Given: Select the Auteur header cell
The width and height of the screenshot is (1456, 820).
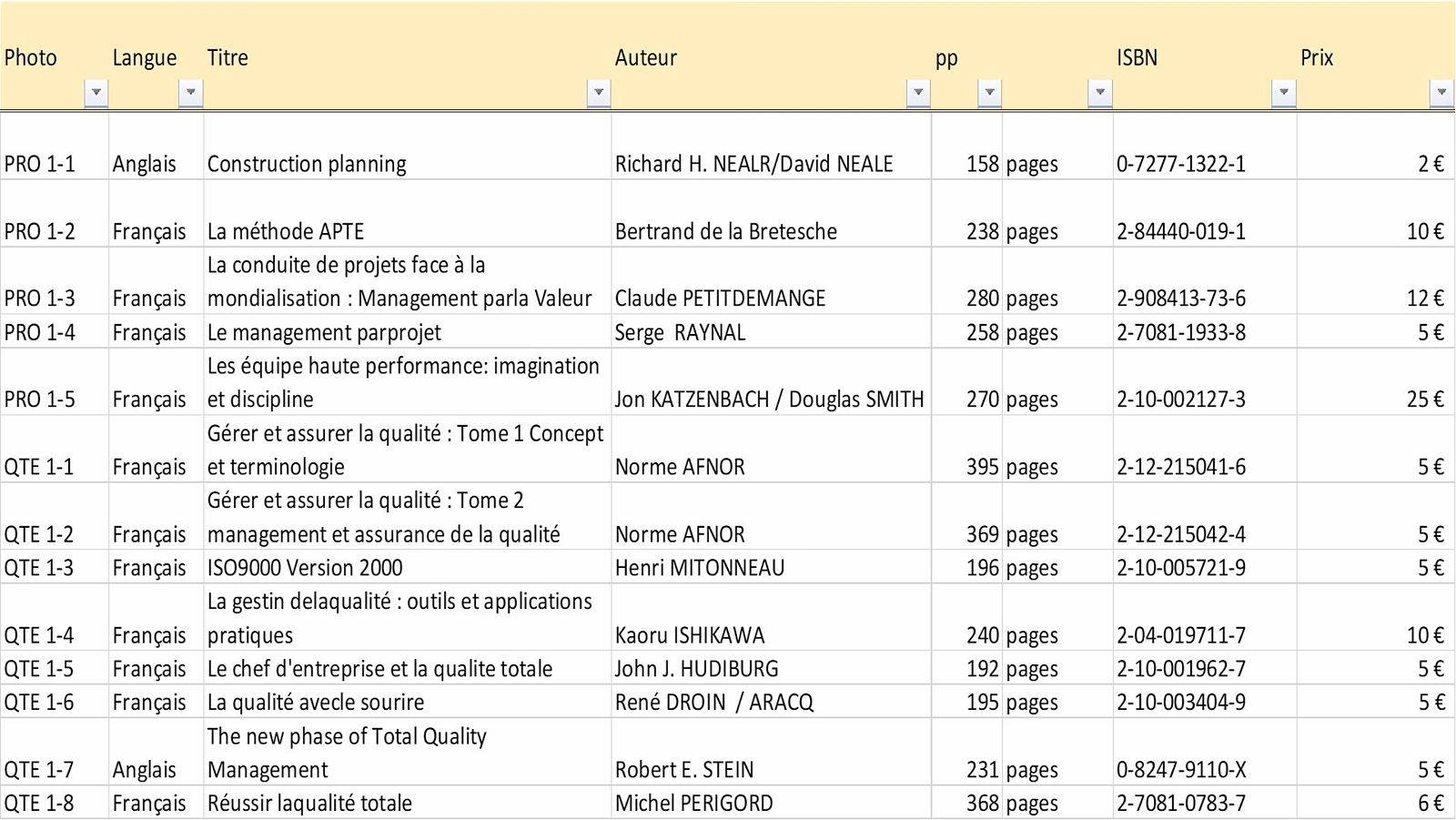Looking at the screenshot, I should click(772, 56).
